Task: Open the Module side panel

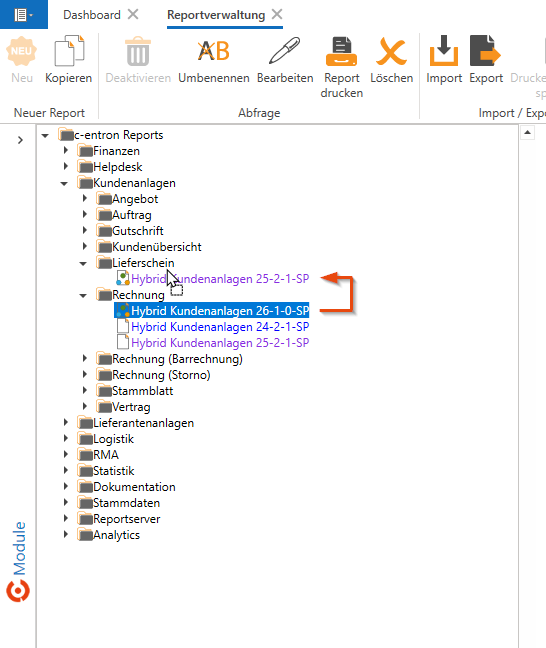Action: [19, 548]
